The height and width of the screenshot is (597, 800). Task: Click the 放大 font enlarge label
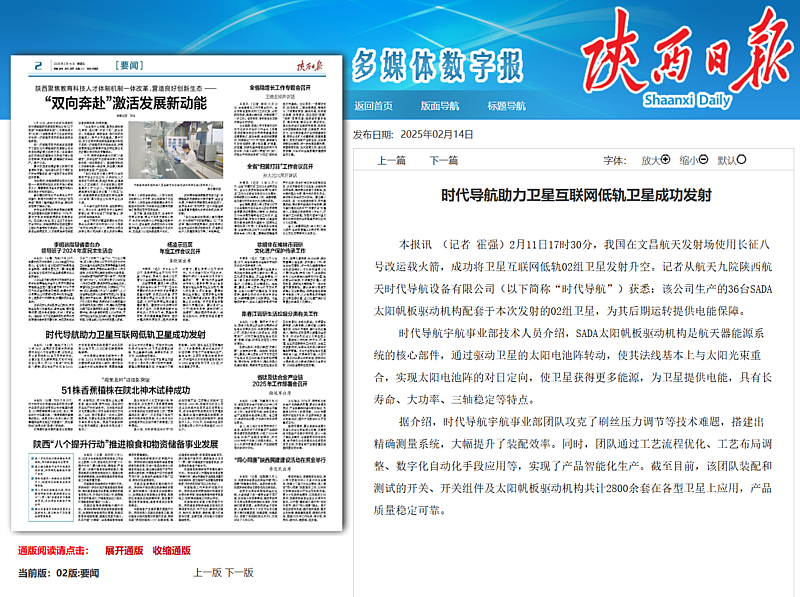[651, 161]
